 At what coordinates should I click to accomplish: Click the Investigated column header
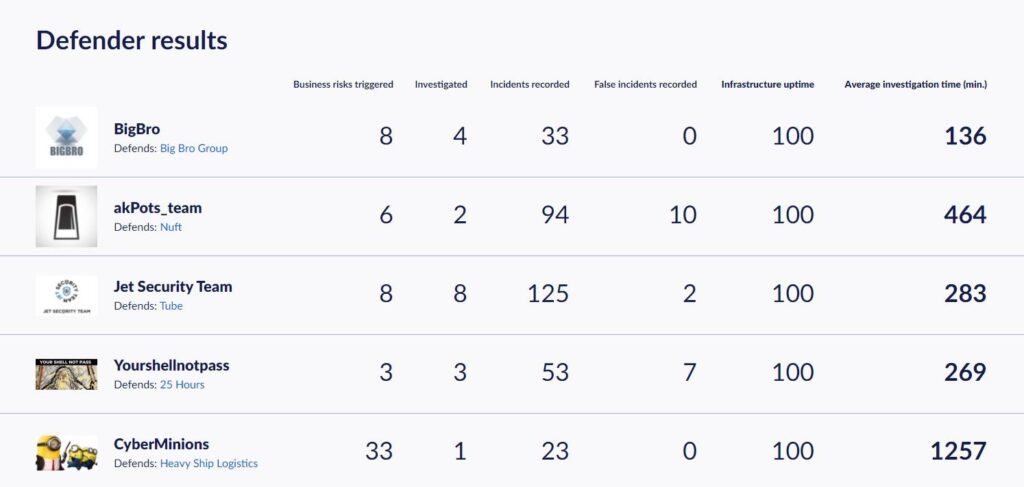[441, 85]
